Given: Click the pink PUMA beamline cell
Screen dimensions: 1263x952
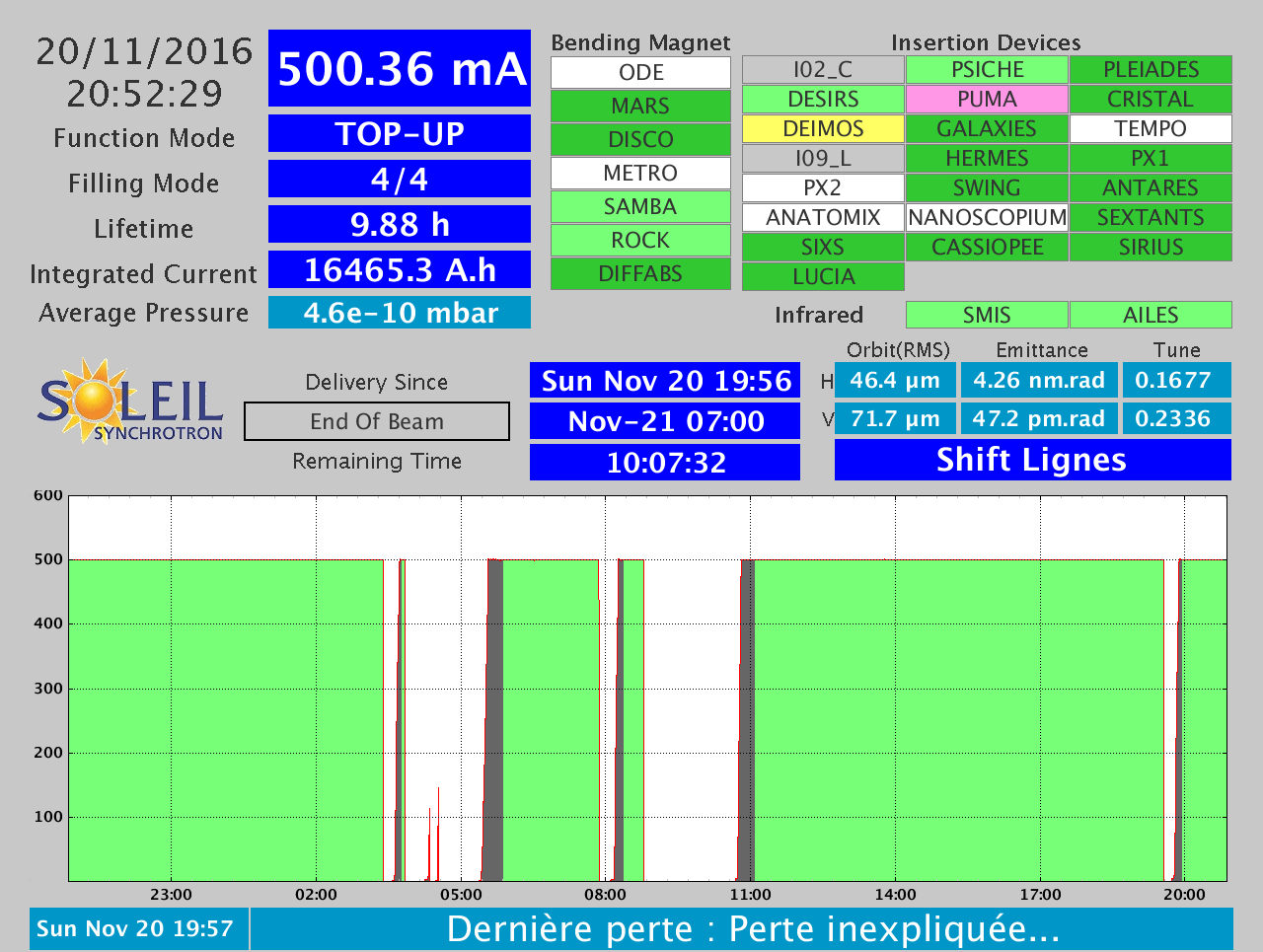Looking at the screenshot, I should point(987,99).
